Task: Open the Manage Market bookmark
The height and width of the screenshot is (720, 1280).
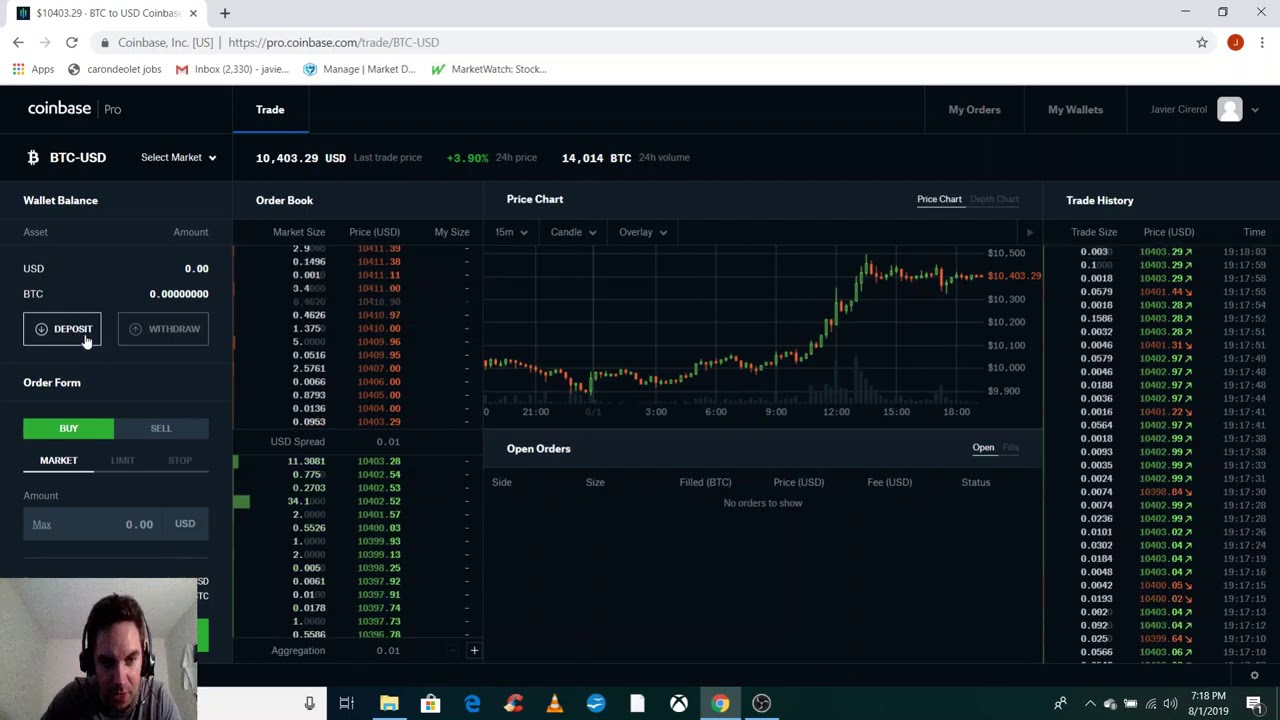Action: click(359, 69)
